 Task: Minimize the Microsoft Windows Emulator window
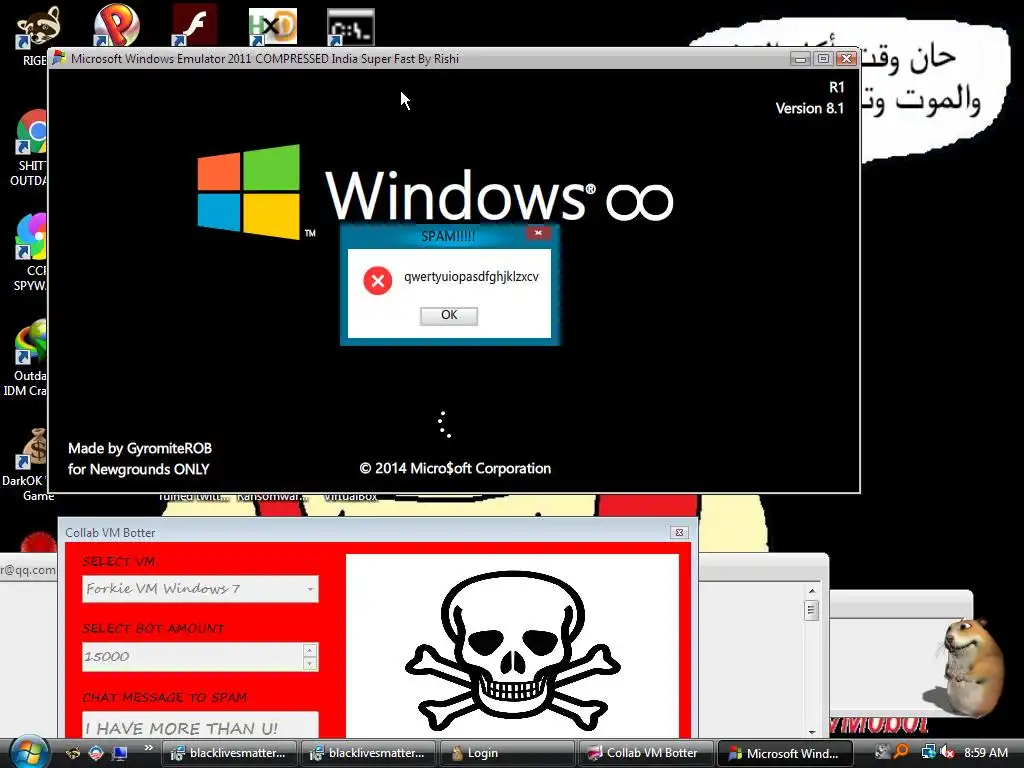point(801,59)
